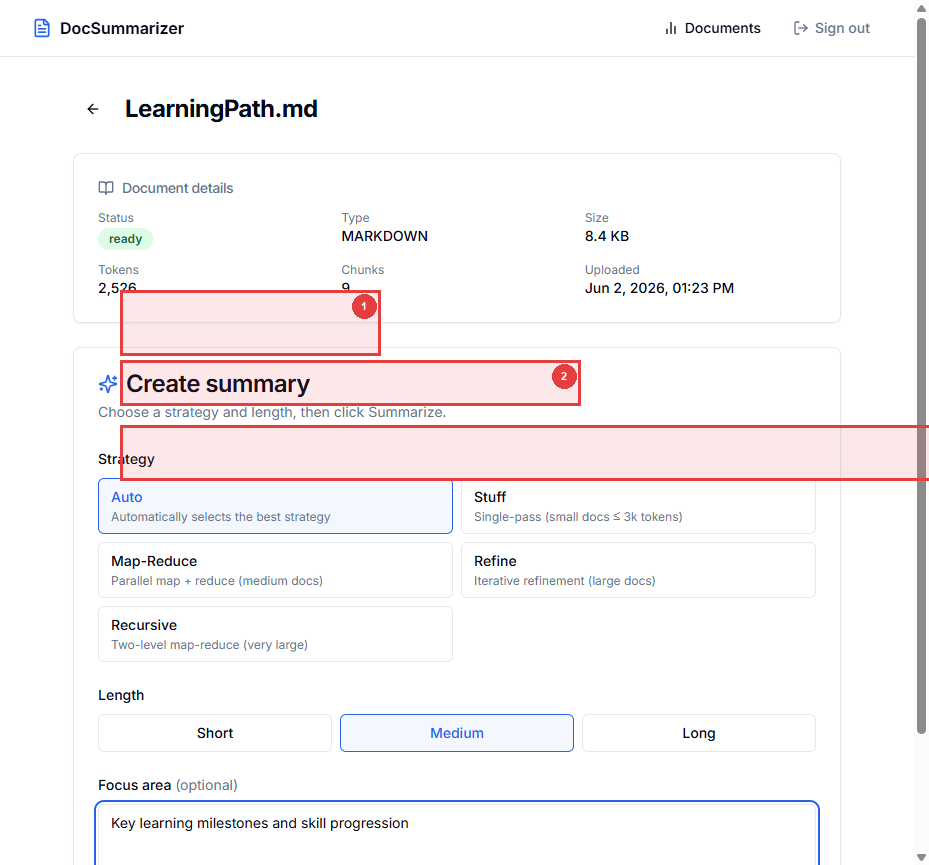Click the MARKDOWN type value
Viewport: 929px width, 865px height.
[385, 236]
